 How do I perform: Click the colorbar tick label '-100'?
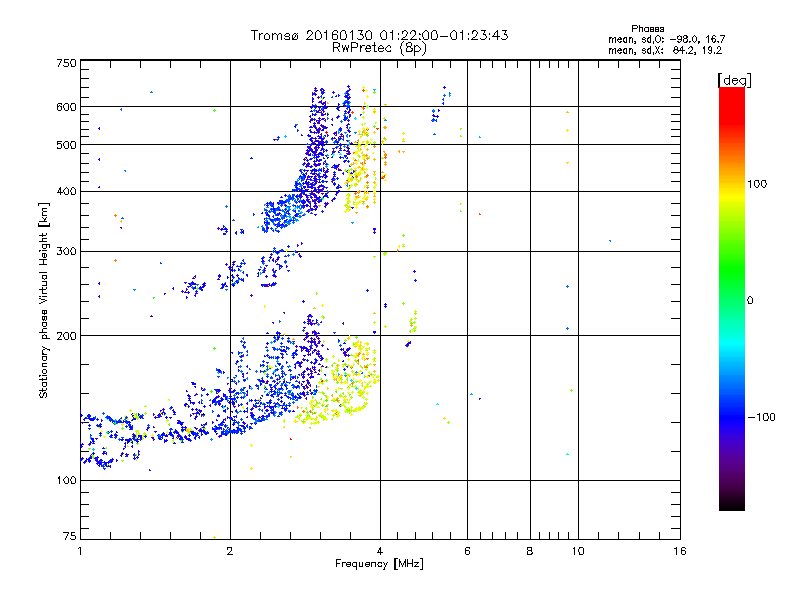(762, 417)
